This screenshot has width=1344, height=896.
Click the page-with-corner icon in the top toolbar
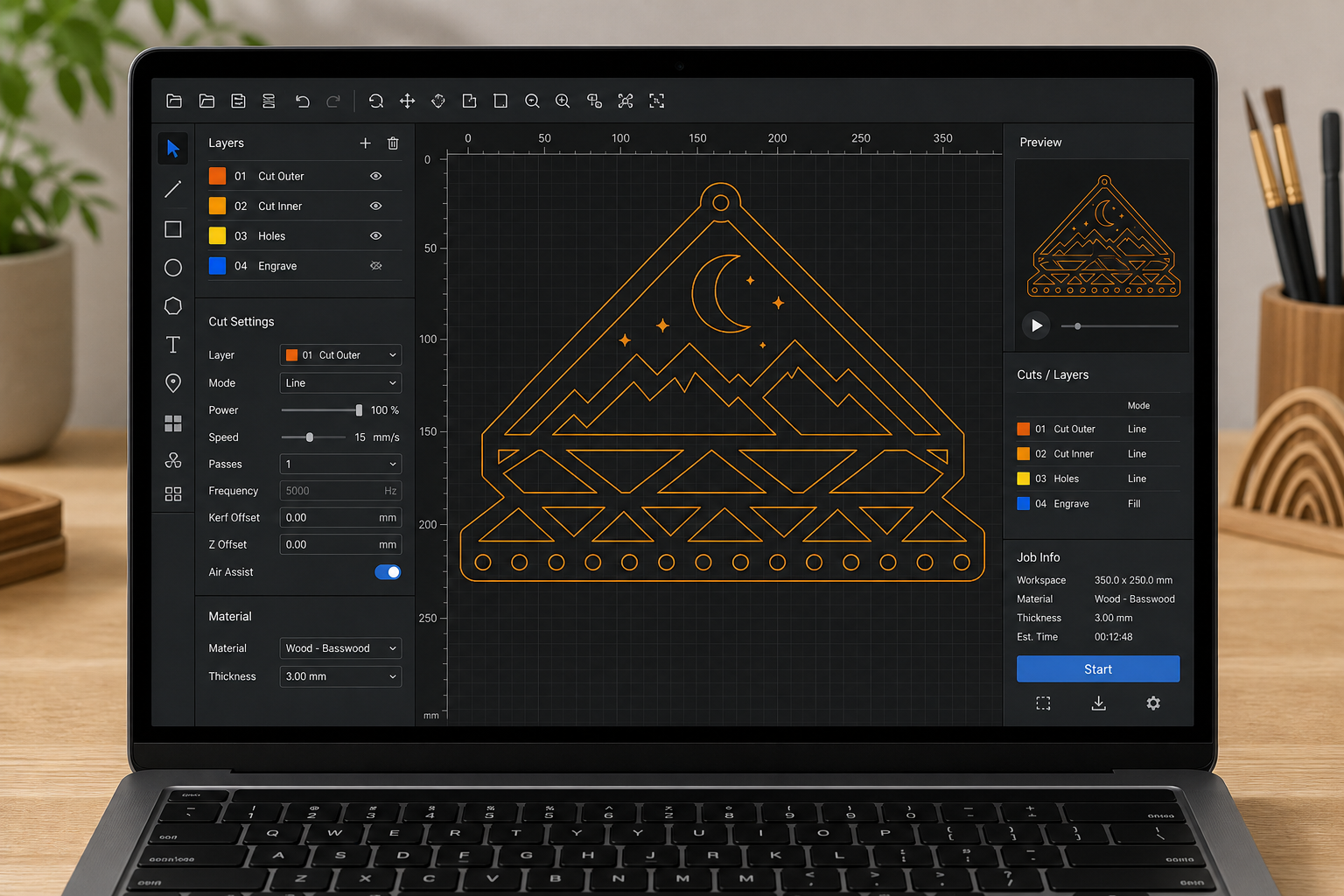coord(469,101)
